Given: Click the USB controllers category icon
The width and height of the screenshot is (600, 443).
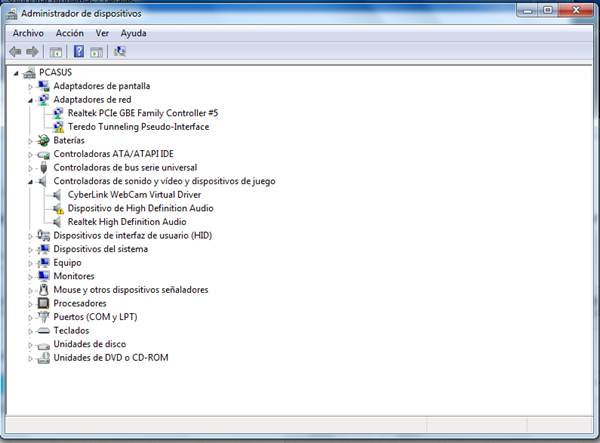Looking at the screenshot, I should 44,168.
